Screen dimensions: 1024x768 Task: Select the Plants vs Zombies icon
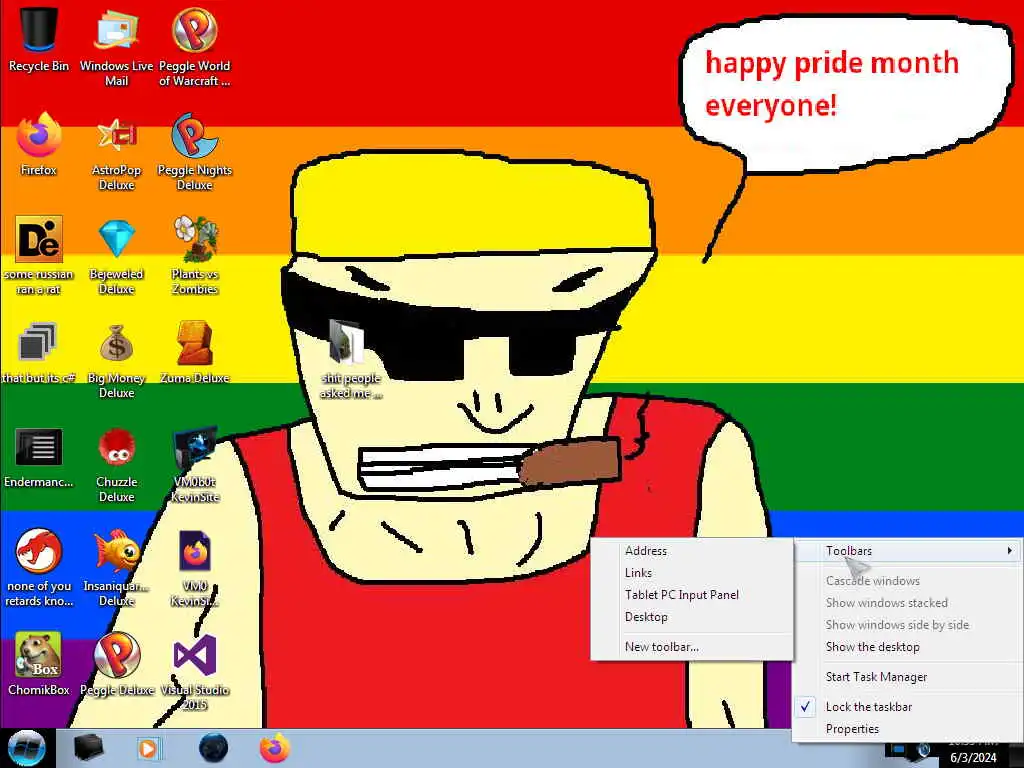pyautogui.click(x=195, y=255)
